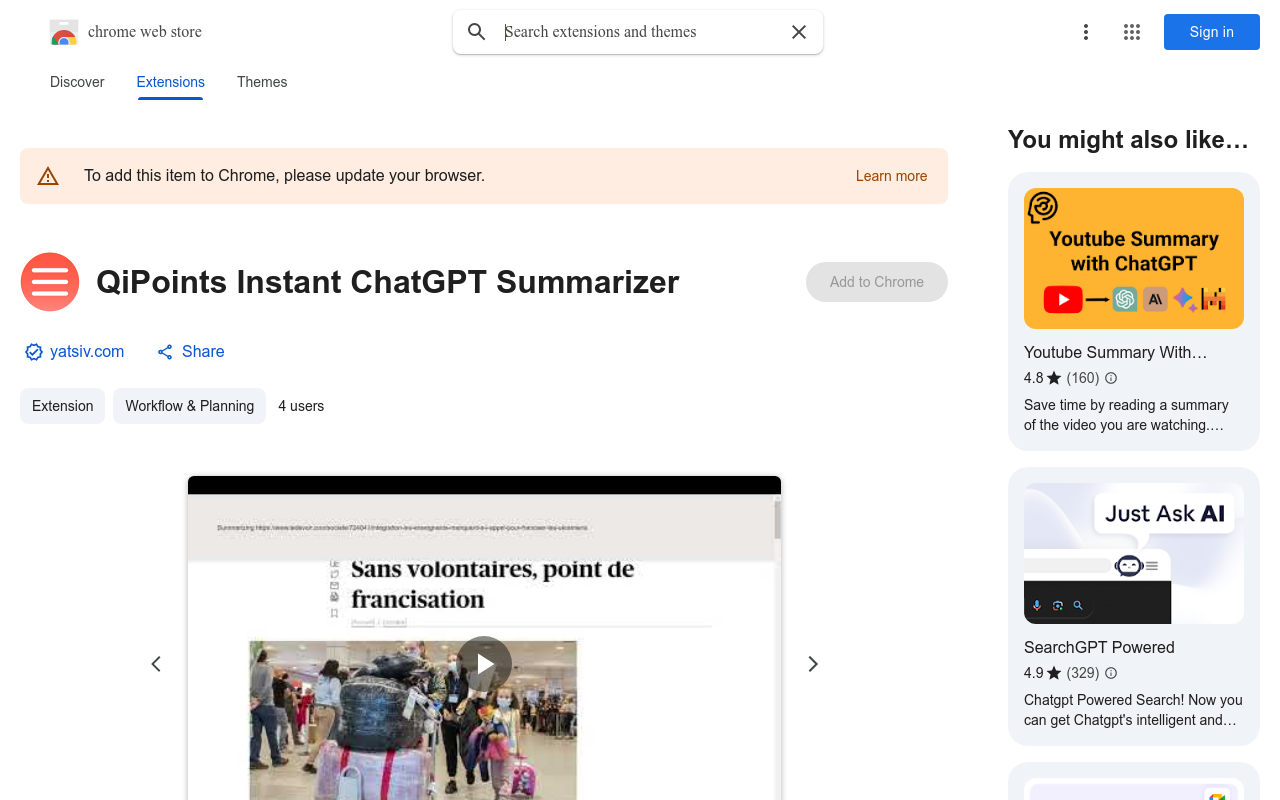Image resolution: width=1280 pixels, height=800 pixels.
Task: Click the QiPoints extension red icon
Action: pos(50,282)
